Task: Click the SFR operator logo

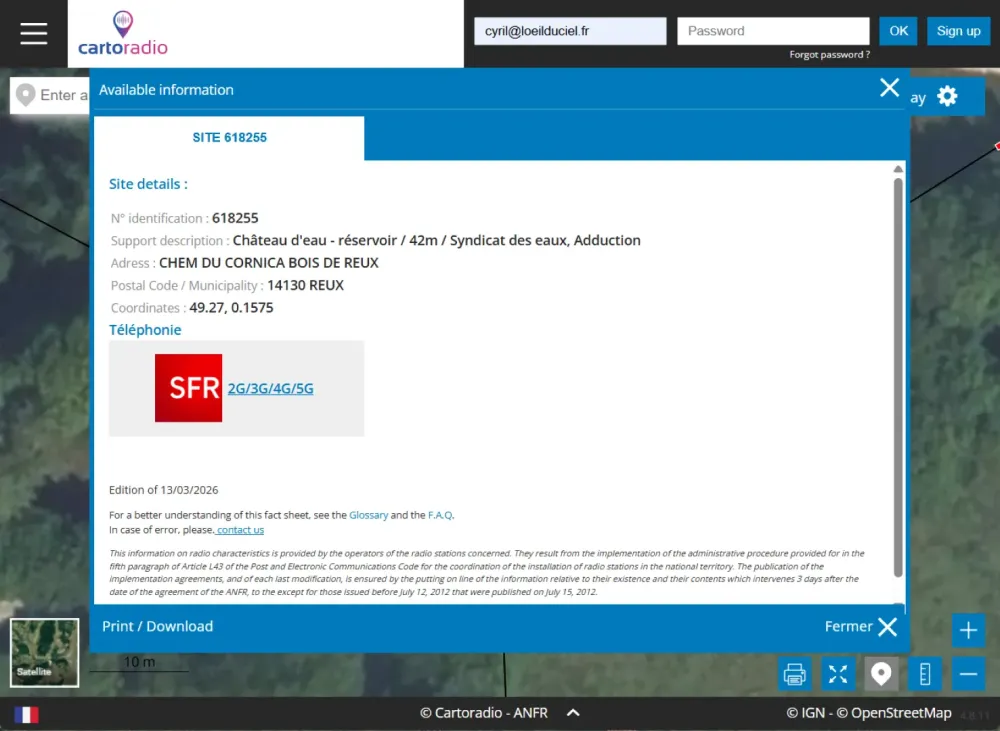Action: [188, 388]
